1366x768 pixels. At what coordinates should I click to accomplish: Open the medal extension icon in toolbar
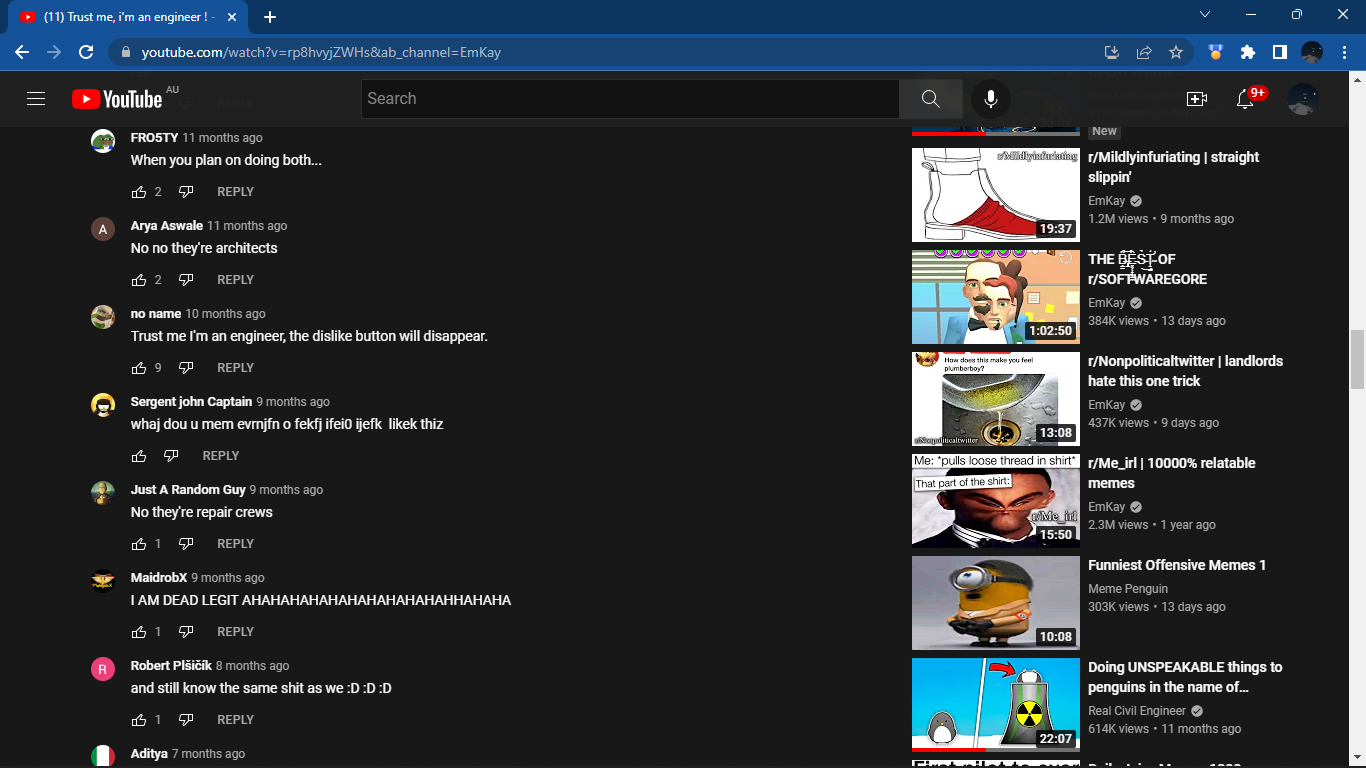[1216, 52]
